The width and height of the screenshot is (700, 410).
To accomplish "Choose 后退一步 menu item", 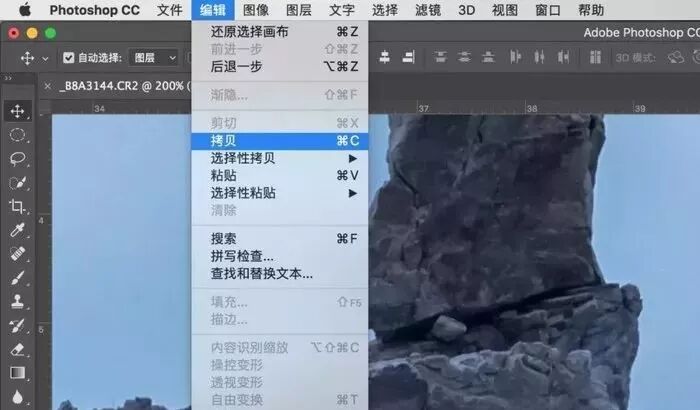I will (279, 67).
